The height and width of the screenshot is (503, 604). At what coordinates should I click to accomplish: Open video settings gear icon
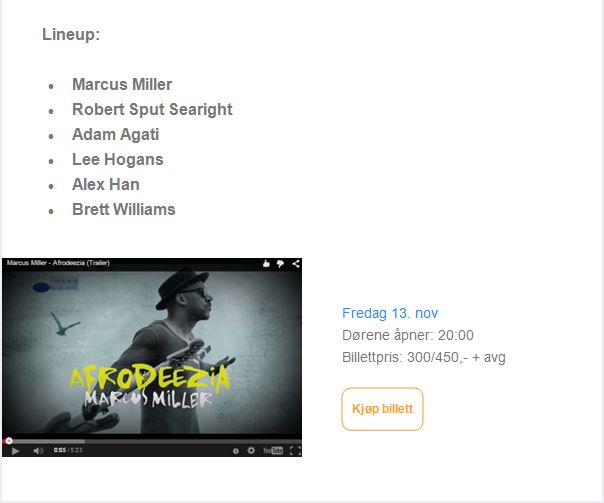pos(251,450)
